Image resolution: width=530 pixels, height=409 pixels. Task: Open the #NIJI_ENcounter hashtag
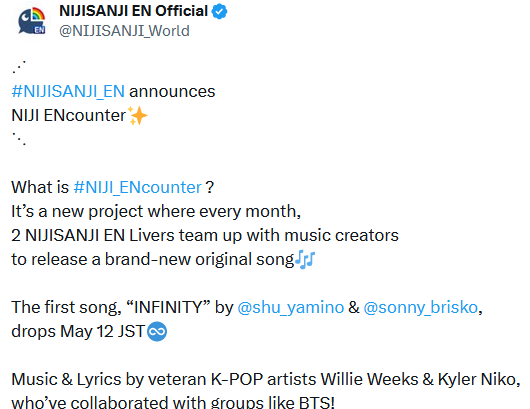[x=138, y=188]
